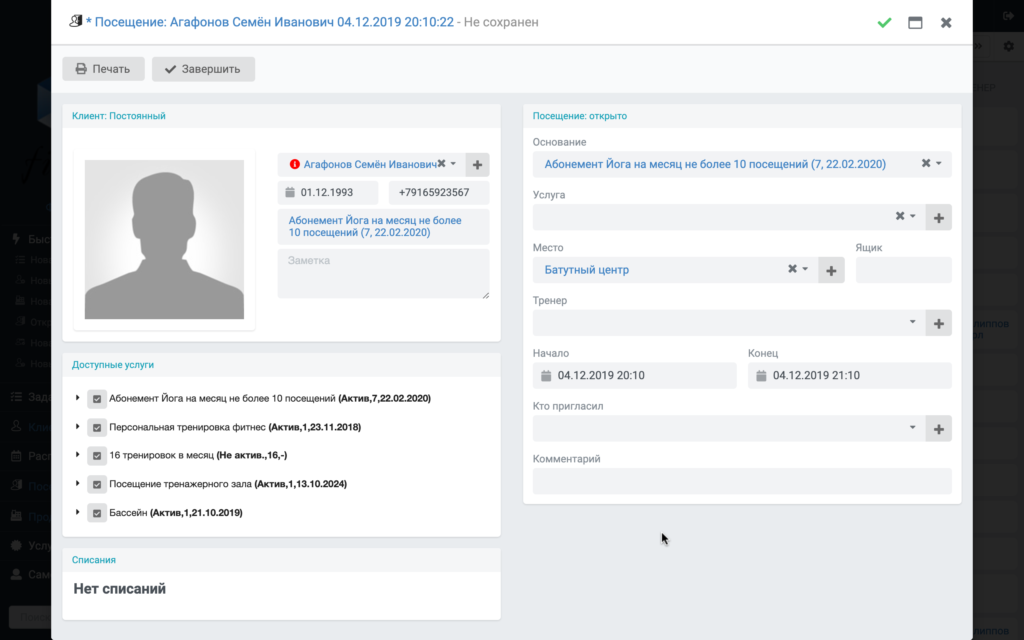Add a new Тренер with plus icon

(938, 323)
